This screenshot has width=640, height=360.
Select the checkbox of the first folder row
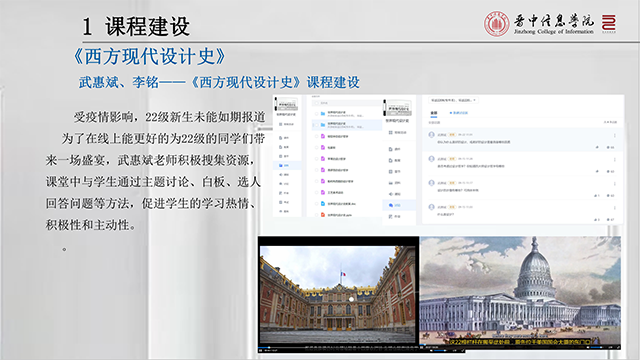coord(316,113)
